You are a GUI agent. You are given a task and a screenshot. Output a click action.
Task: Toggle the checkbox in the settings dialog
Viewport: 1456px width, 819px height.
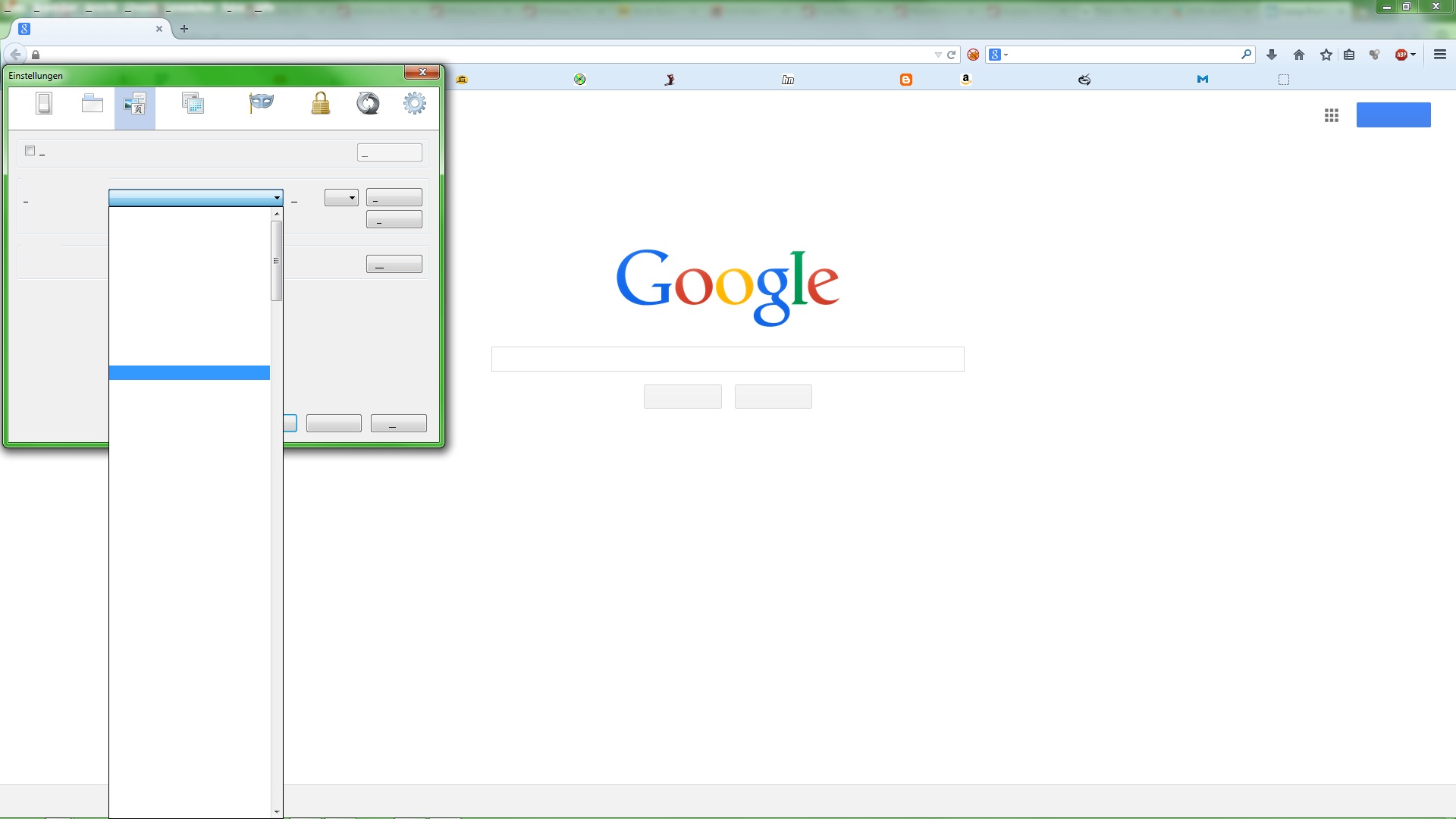click(x=30, y=151)
